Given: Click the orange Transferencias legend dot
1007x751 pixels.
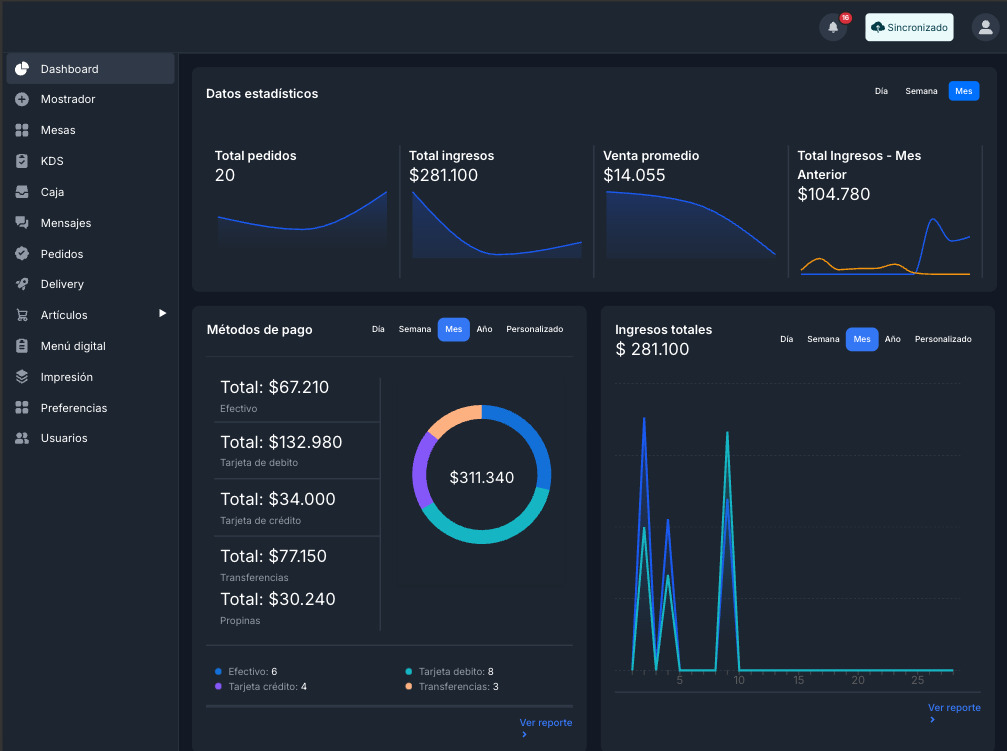Looking at the screenshot, I should pyautogui.click(x=408, y=687).
